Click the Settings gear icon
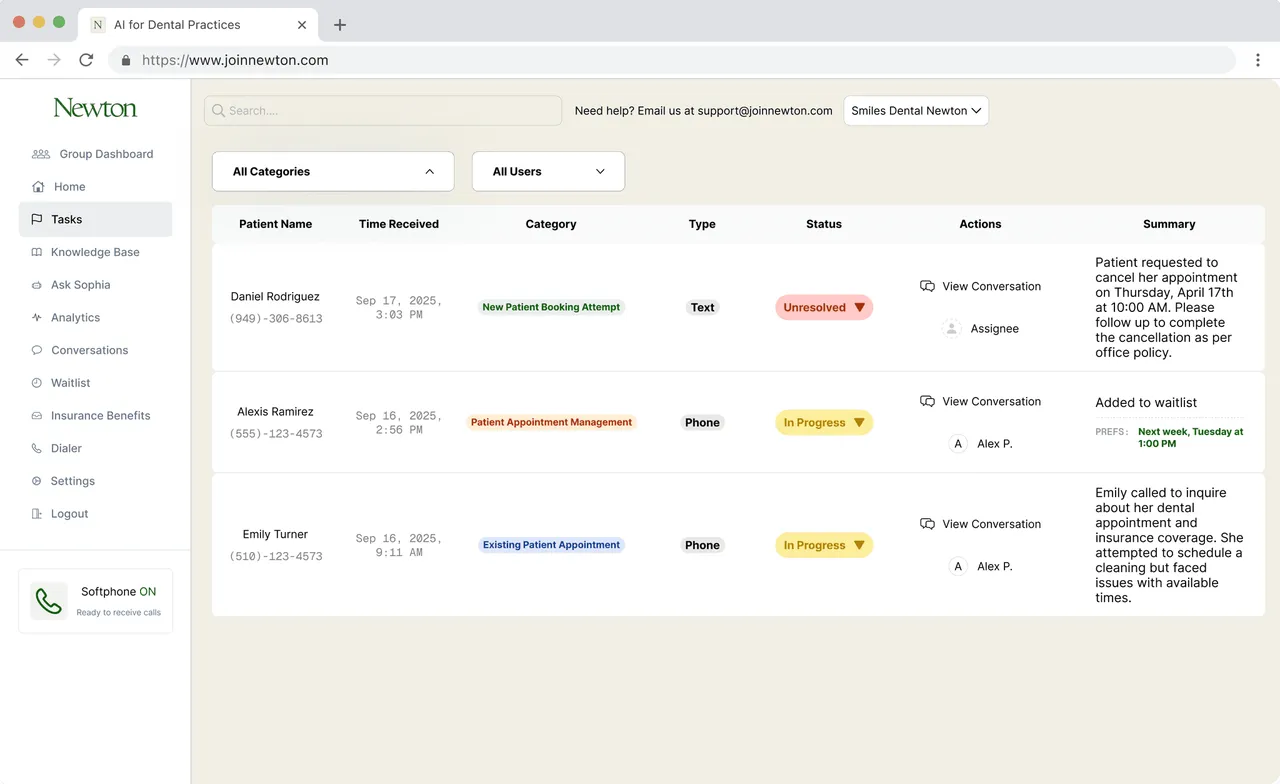The height and width of the screenshot is (784, 1280). coord(37,481)
